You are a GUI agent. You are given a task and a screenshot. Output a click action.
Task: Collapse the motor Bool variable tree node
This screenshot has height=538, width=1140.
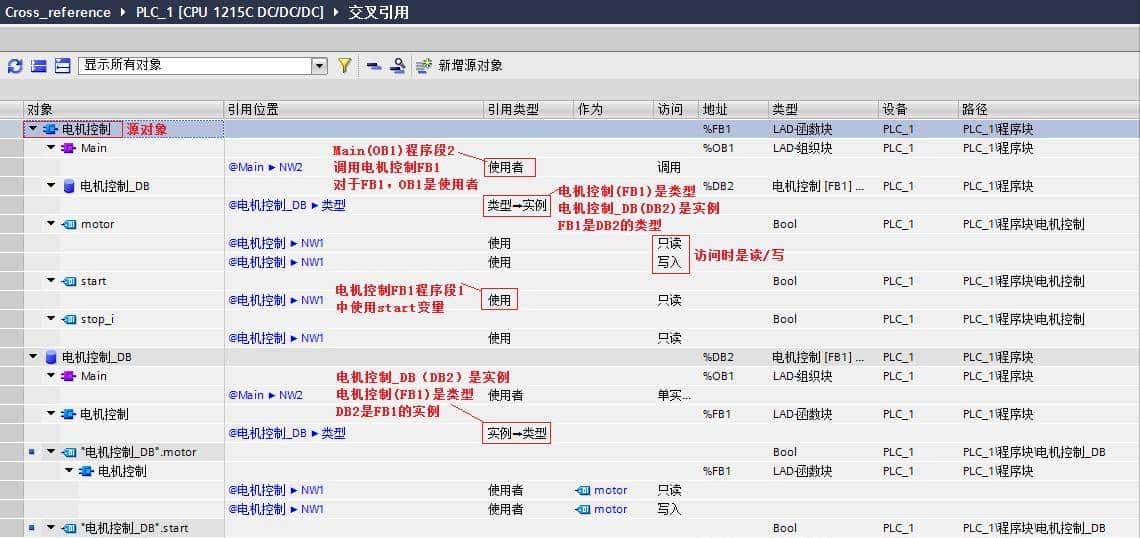tap(51, 224)
